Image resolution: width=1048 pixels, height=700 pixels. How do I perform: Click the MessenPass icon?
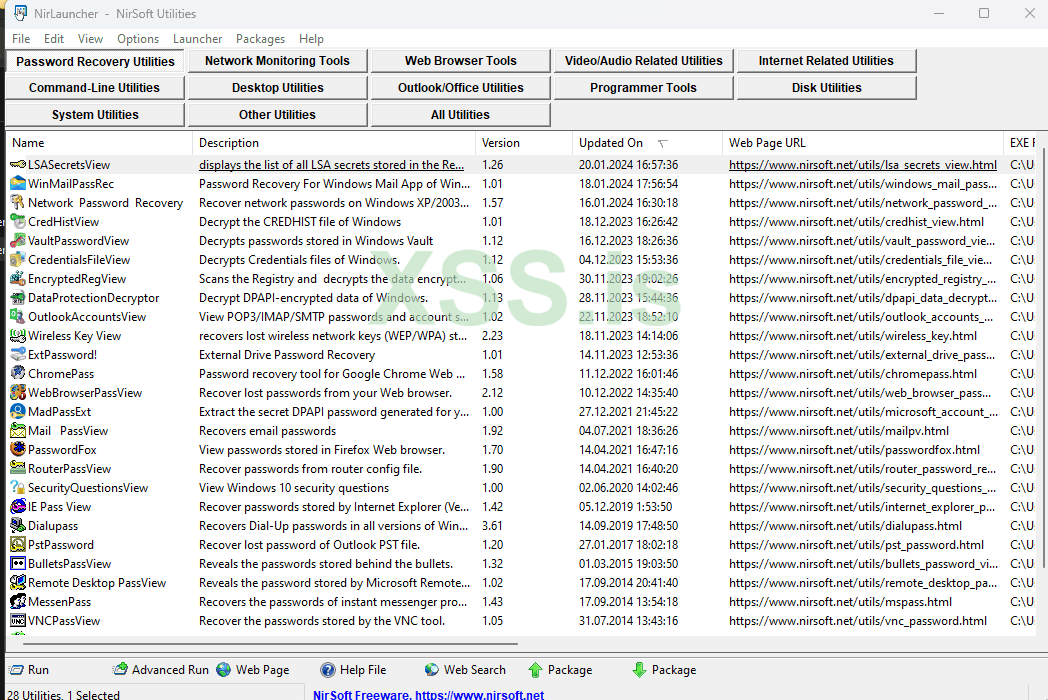tap(18, 602)
